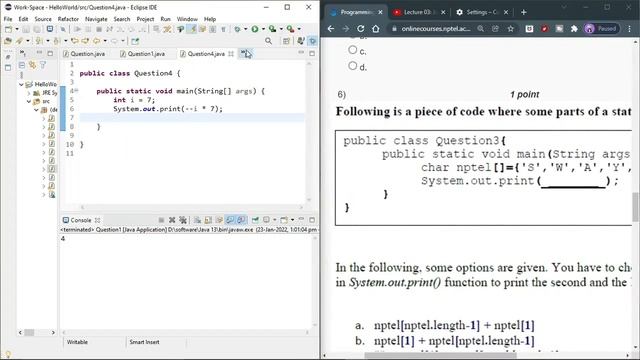Click the Paused profile button in browser

point(602,29)
